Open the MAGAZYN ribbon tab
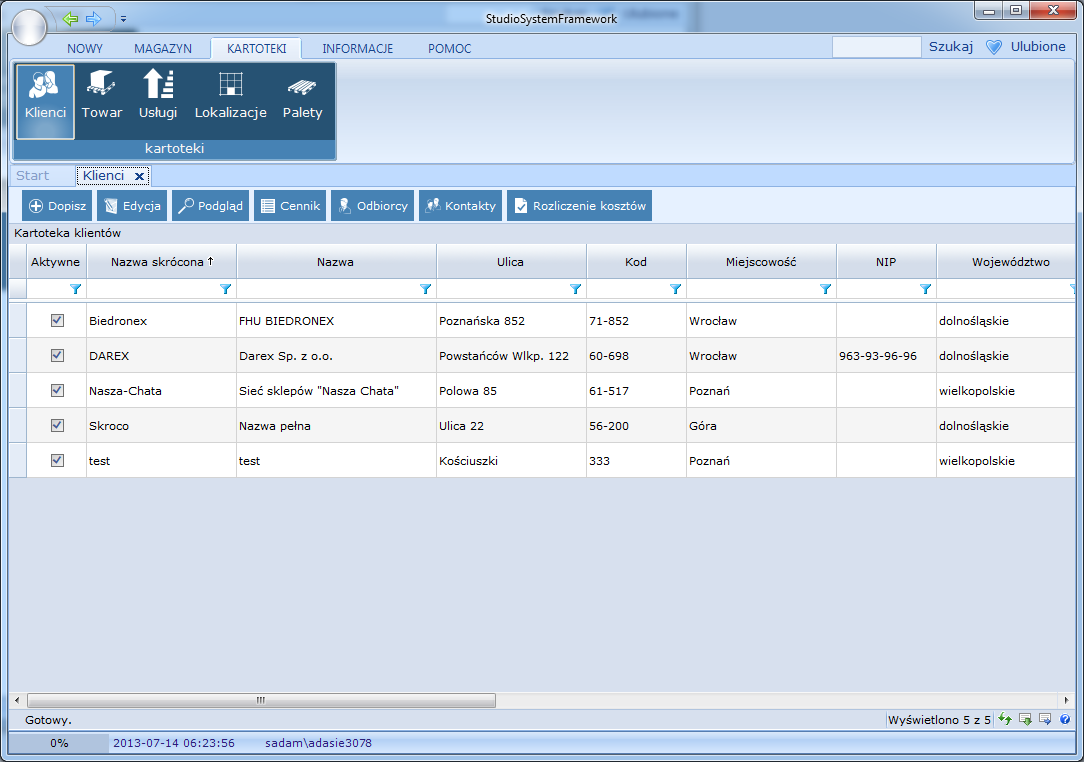This screenshot has height=762, width=1084. click(x=163, y=48)
